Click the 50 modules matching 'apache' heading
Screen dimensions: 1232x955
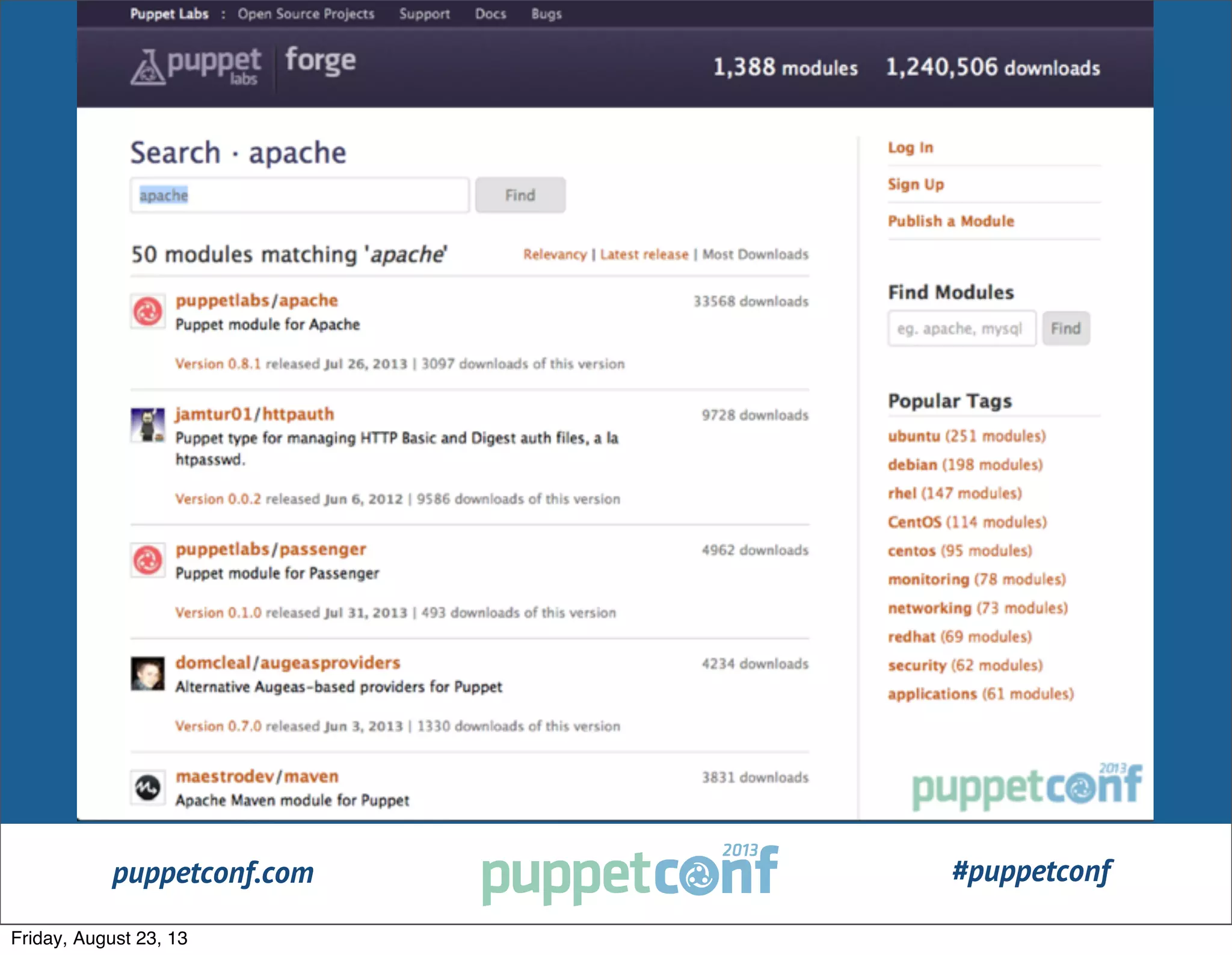pyautogui.click(x=289, y=255)
